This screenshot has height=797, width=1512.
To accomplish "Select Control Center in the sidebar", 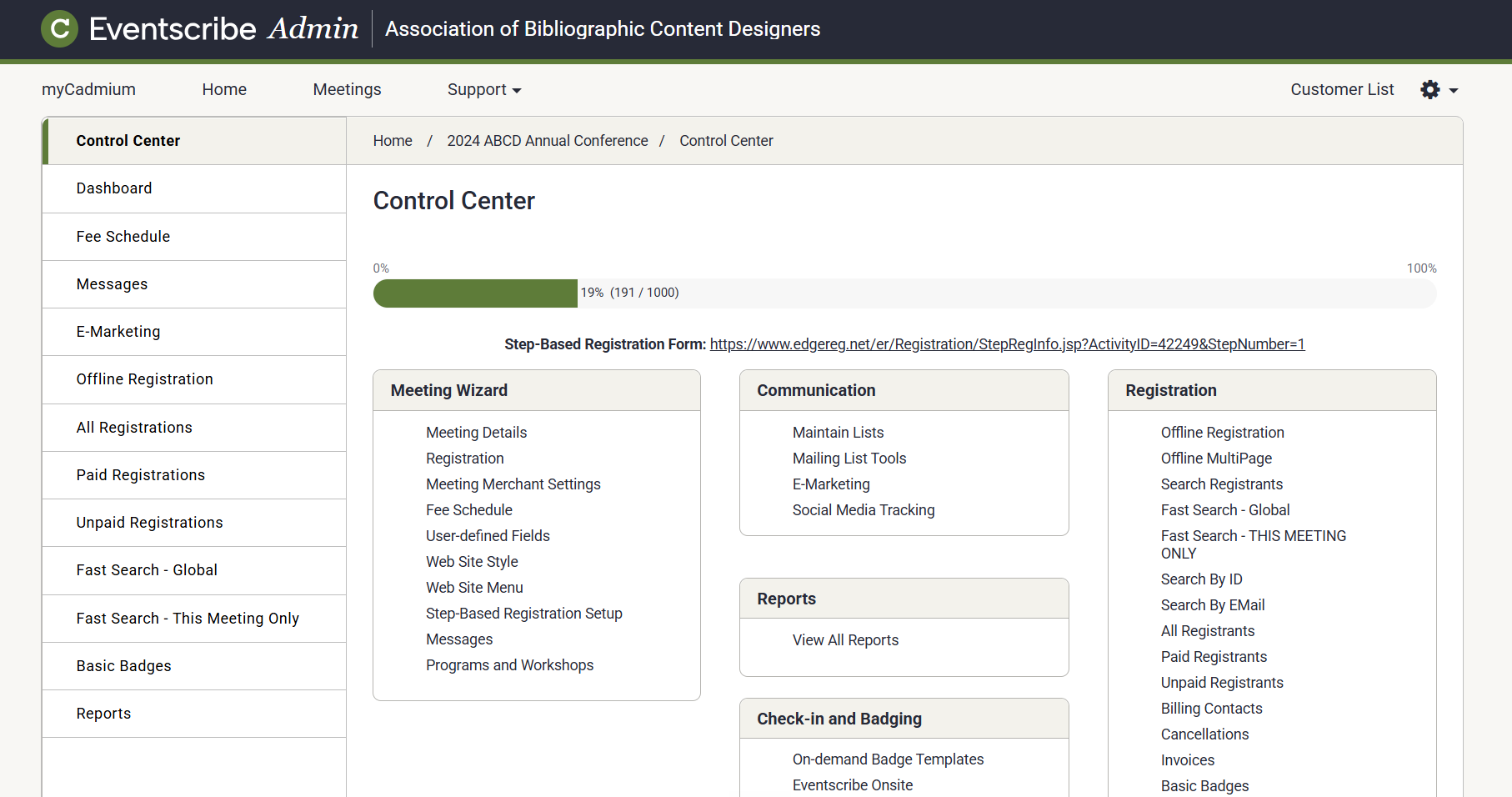I will click(x=194, y=141).
